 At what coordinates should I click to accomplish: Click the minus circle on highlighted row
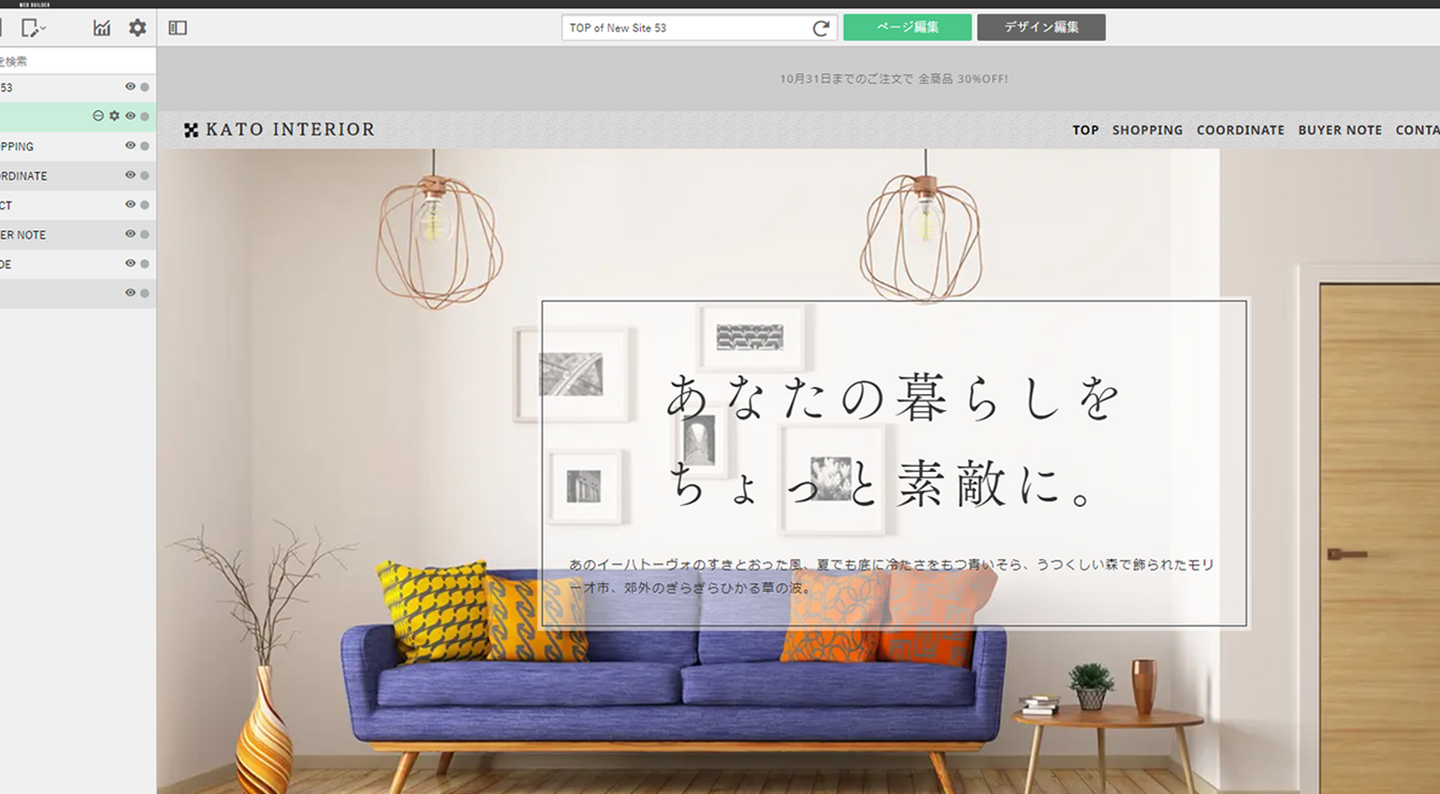point(98,116)
